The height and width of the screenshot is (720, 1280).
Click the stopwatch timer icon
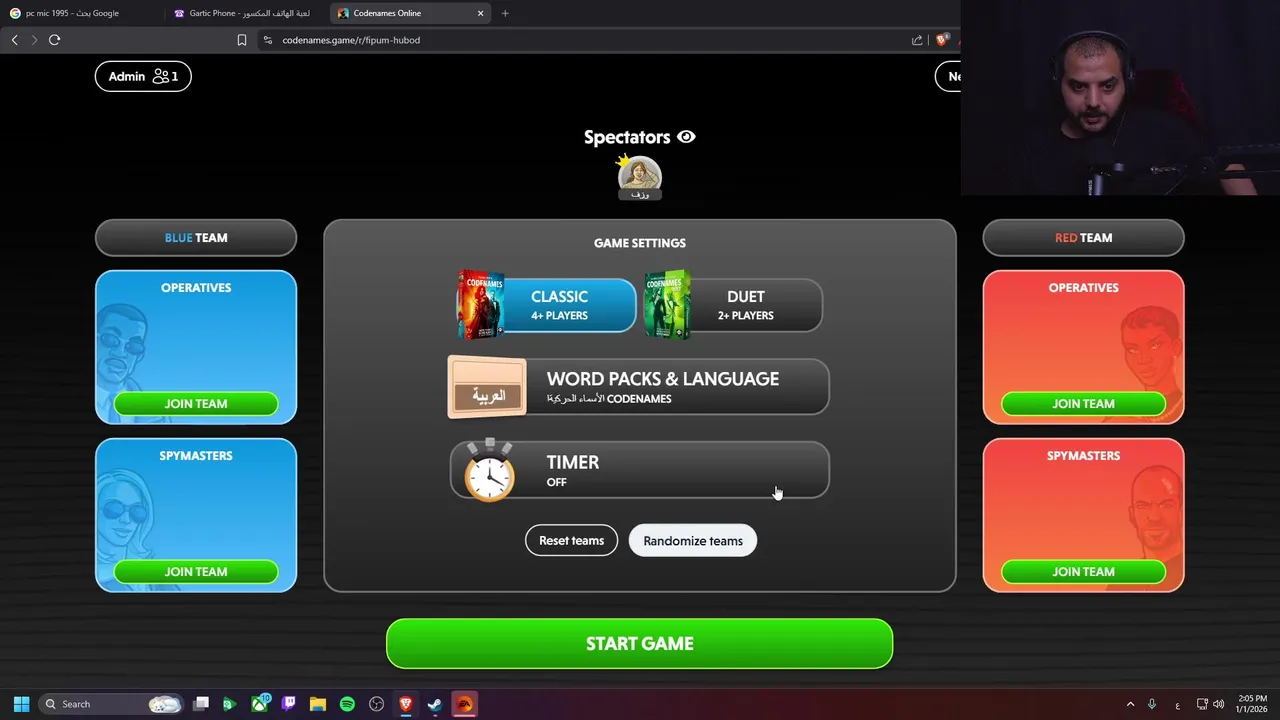click(x=490, y=470)
